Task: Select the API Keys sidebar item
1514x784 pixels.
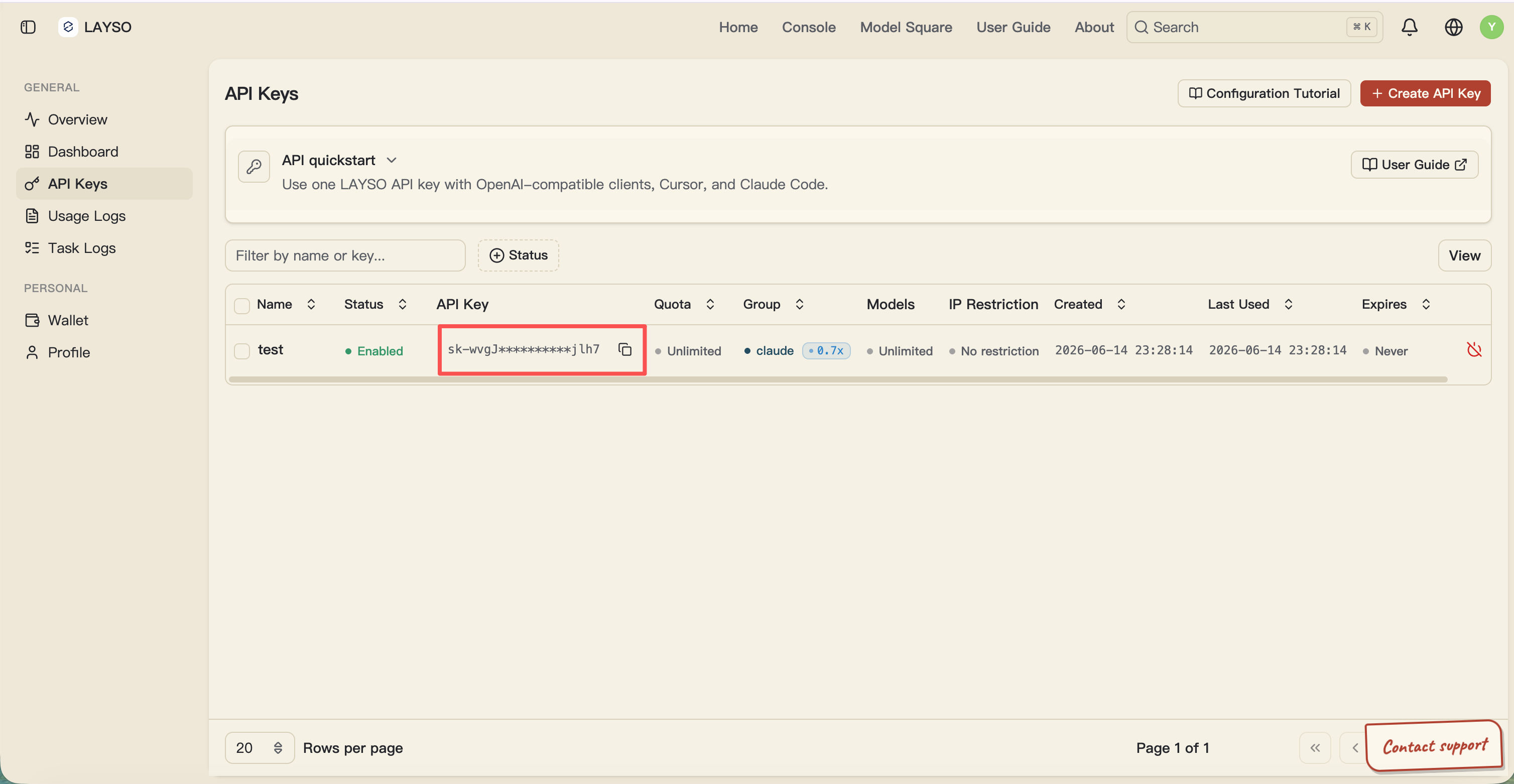Action: pyautogui.click(x=104, y=184)
